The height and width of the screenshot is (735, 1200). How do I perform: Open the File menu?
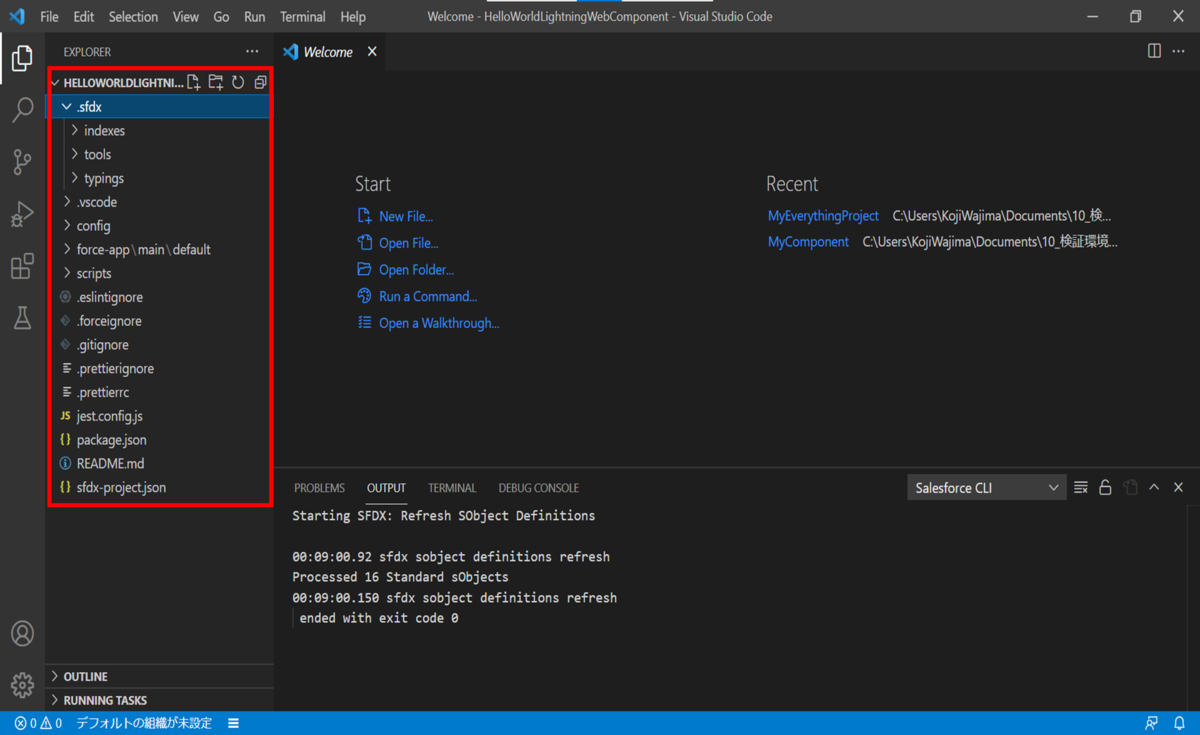click(49, 16)
